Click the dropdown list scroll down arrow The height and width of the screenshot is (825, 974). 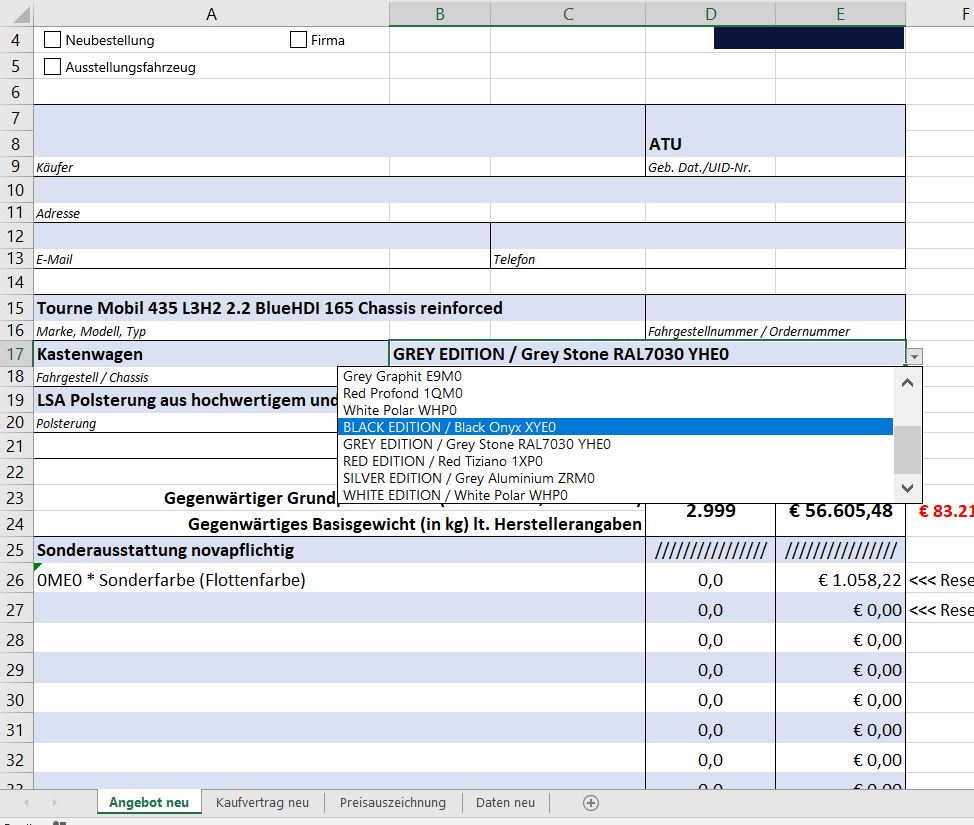click(907, 488)
